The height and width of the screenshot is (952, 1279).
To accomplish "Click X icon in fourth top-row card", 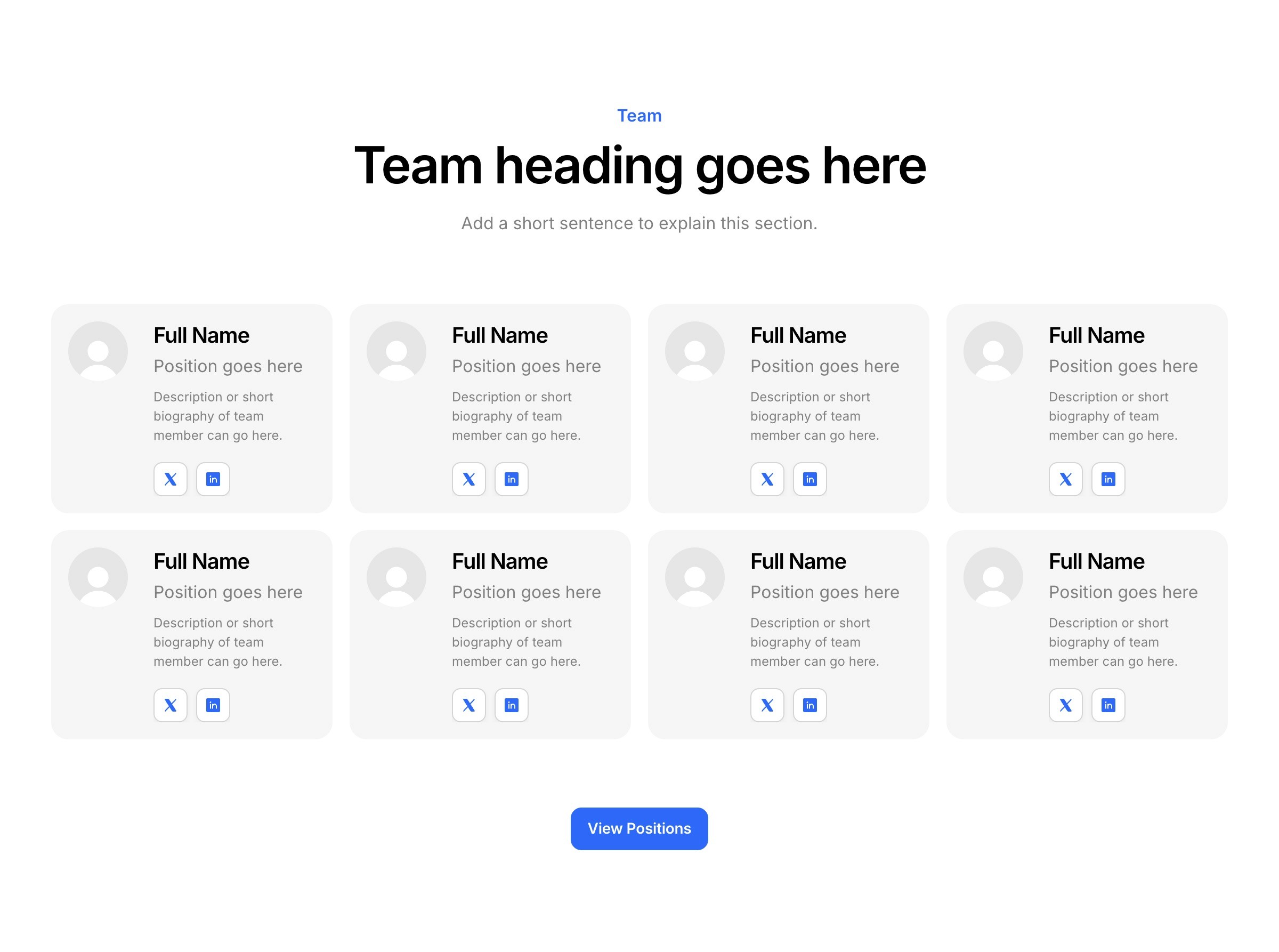I will [x=1066, y=479].
